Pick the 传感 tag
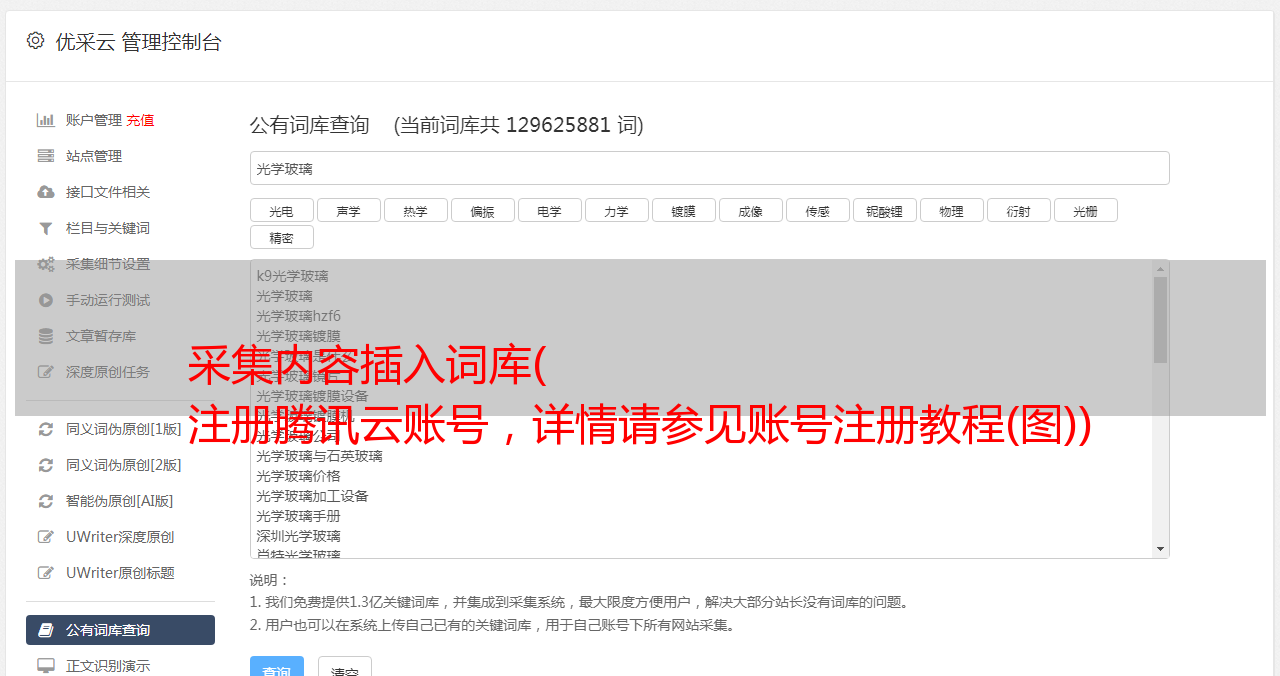This screenshot has width=1280, height=676. click(818, 210)
